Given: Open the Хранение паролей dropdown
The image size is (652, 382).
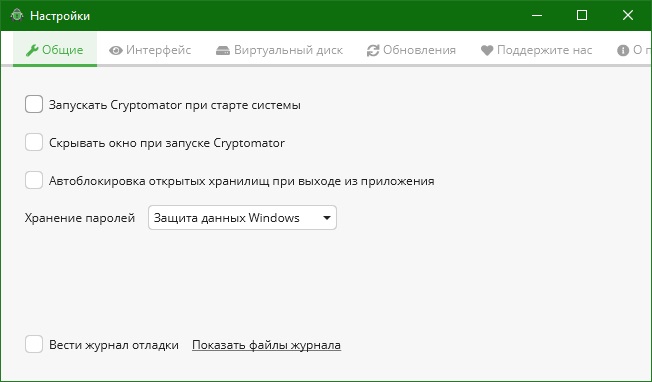Looking at the screenshot, I should click(x=242, y=217).
